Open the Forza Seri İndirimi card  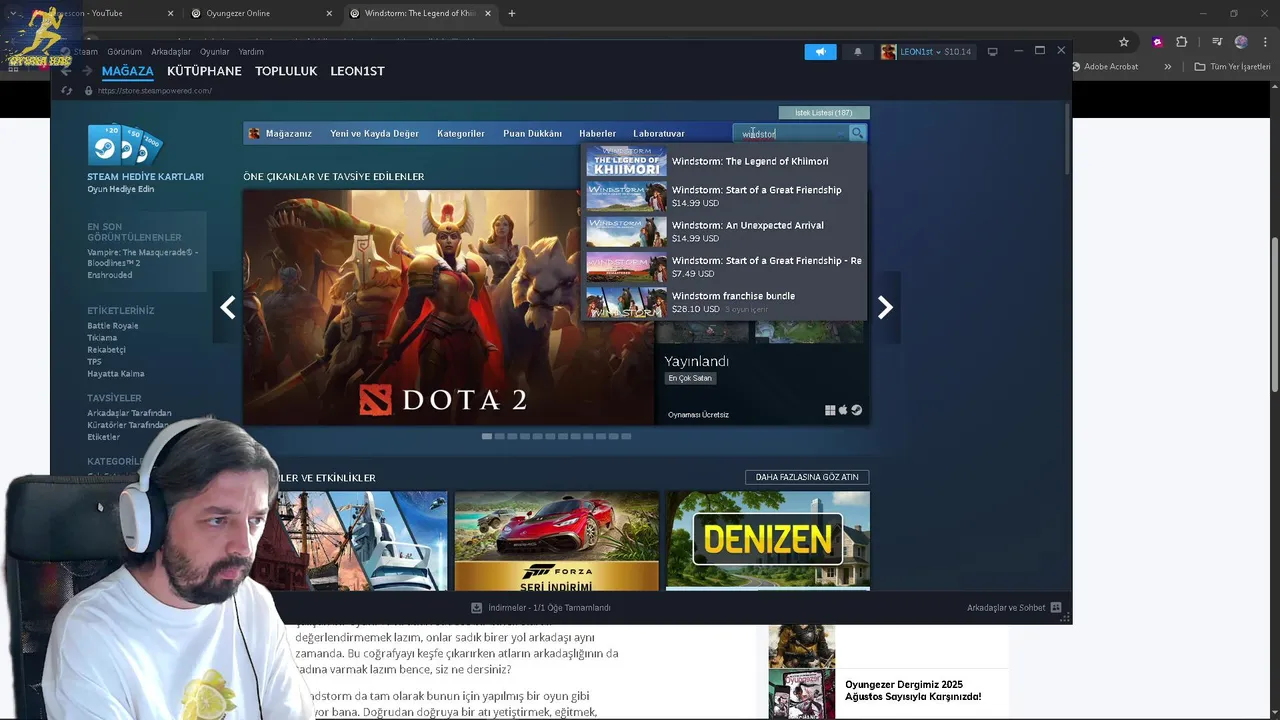pos(557,540)
